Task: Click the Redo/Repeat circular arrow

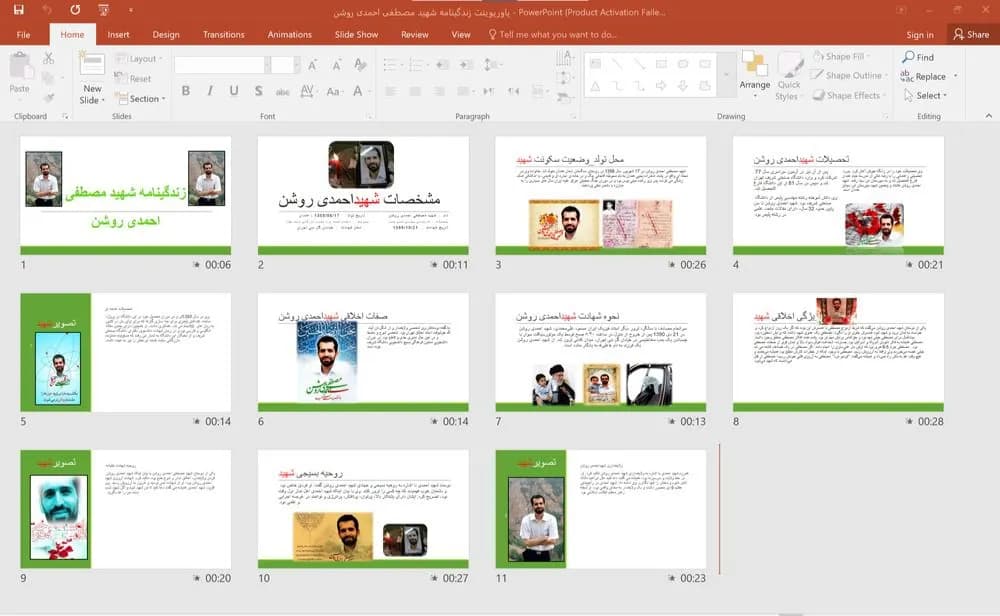Action: [x=75, y=10]
